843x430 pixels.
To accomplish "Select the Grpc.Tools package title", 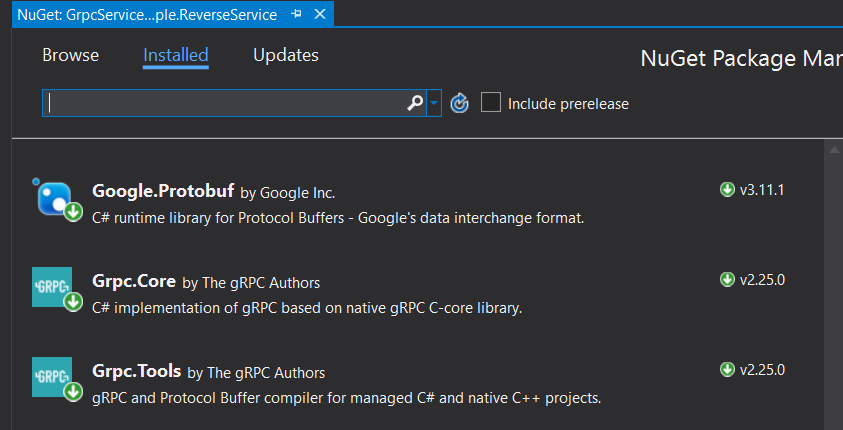I will [x=137, y=371].
